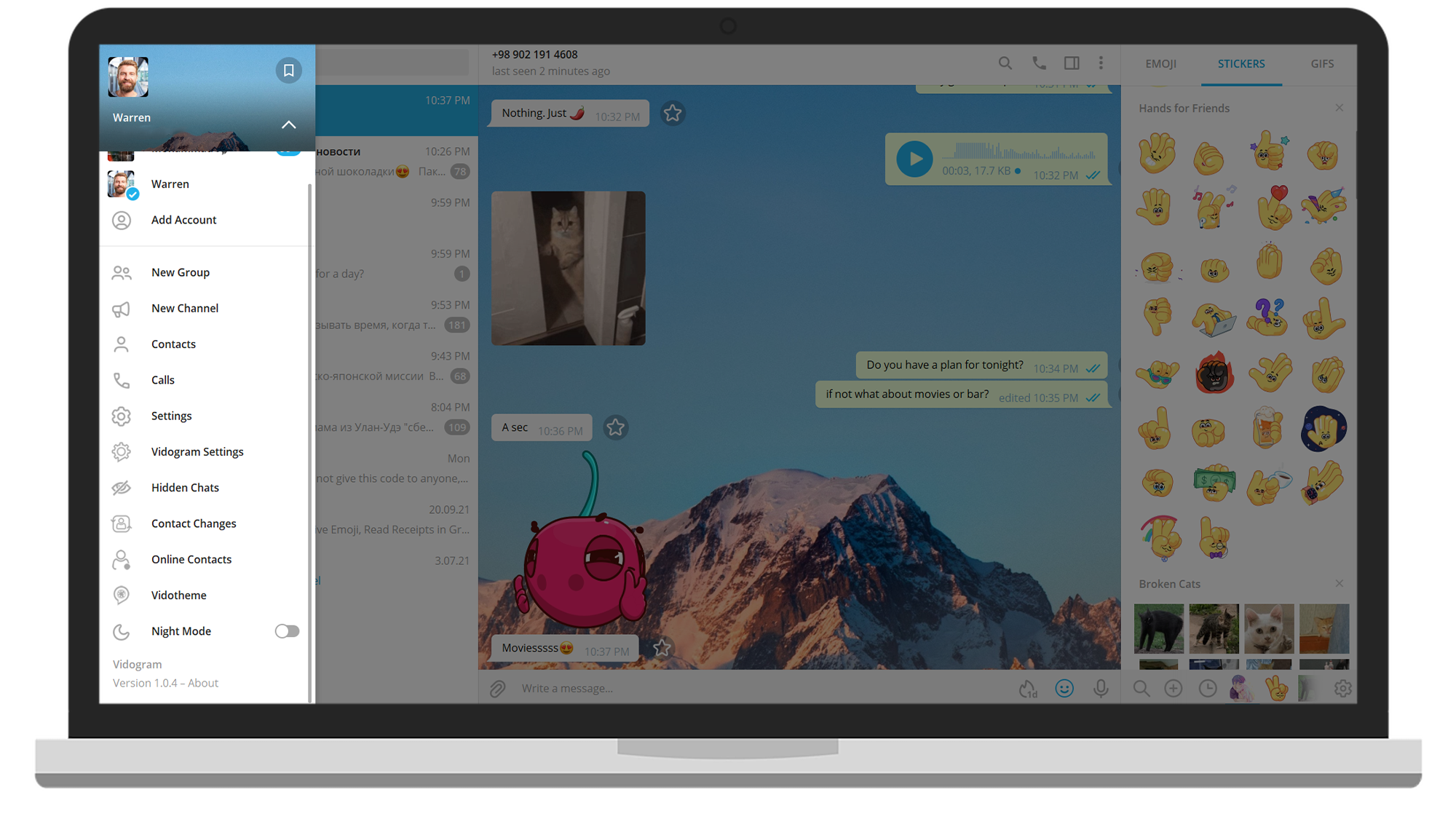The width and height of the screenshot is (1456, 819).
Task: Click 'if not what about movies or bar?' message
Action: pos(961,395)
